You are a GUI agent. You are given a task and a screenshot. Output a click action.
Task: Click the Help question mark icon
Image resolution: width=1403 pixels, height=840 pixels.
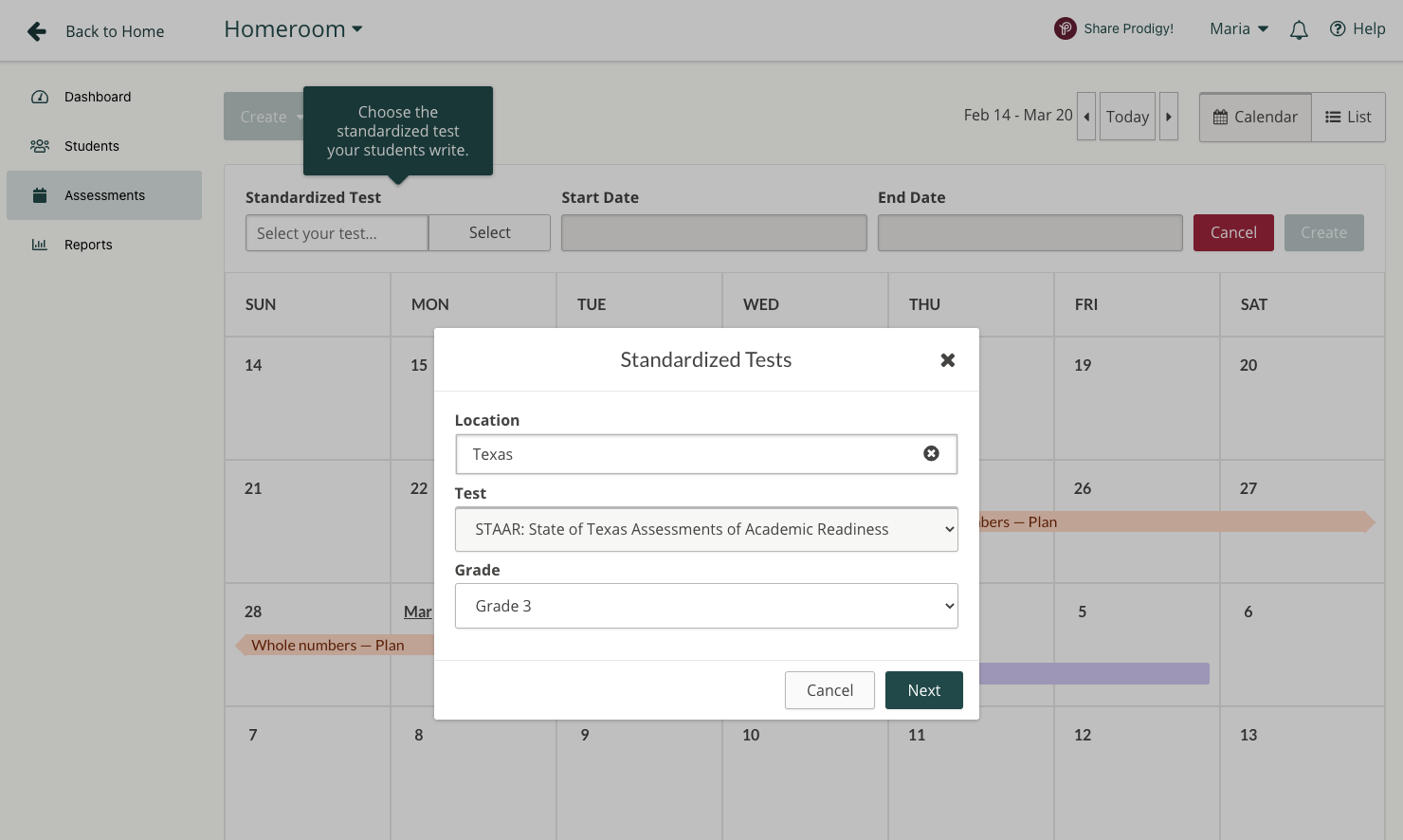[1338, 28]
